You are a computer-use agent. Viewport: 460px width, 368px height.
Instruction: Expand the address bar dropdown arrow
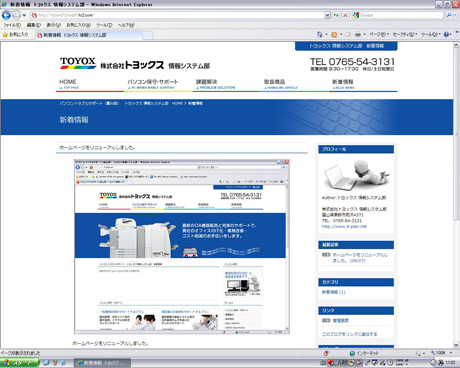click(x=327, y=15)
